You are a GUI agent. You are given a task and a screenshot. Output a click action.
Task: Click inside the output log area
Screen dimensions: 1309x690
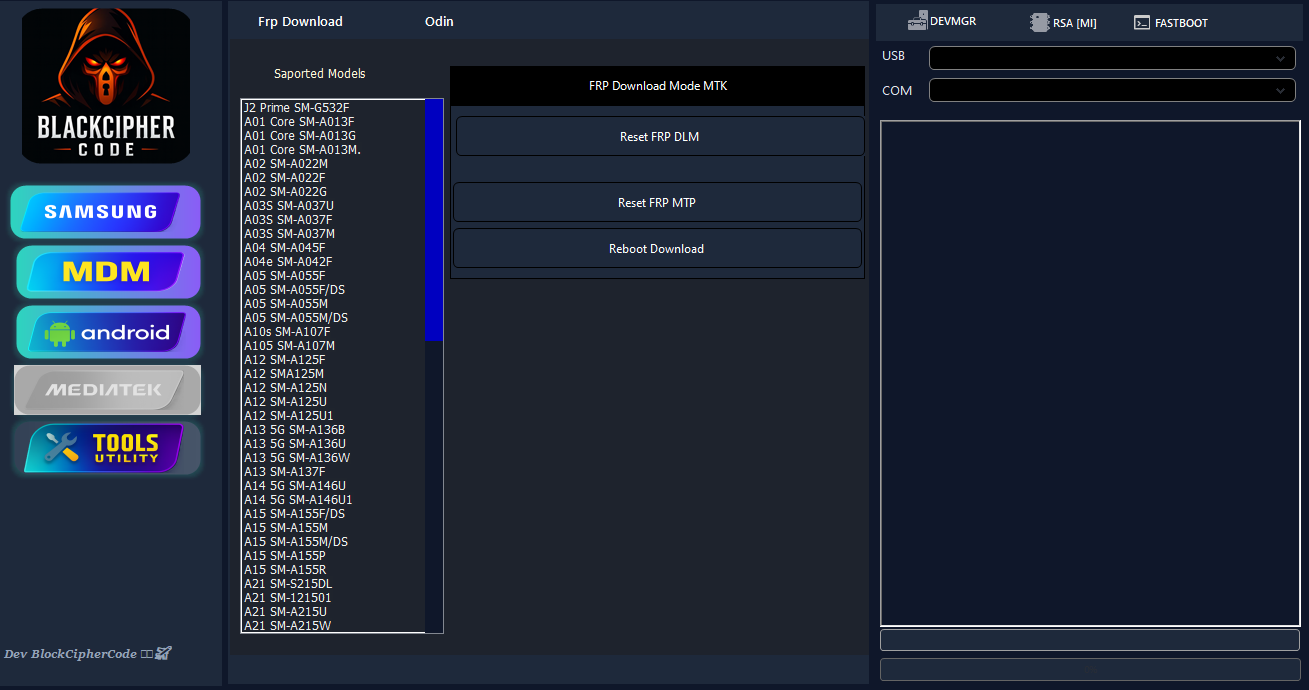click(1090, 373)
